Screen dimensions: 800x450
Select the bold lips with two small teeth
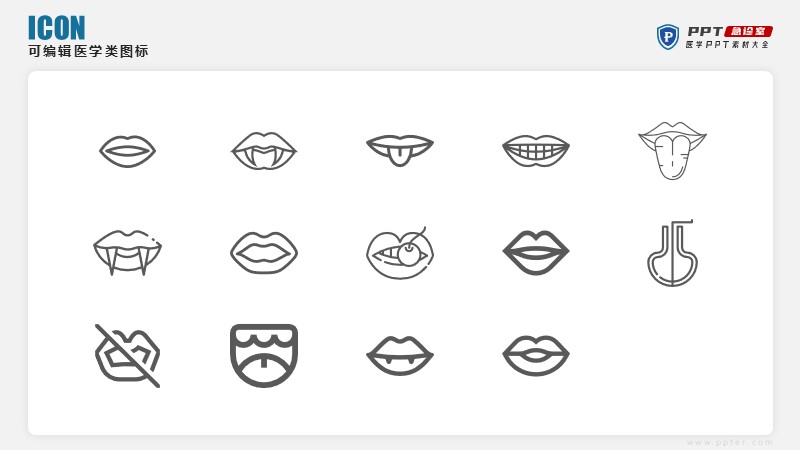(400, 356)
